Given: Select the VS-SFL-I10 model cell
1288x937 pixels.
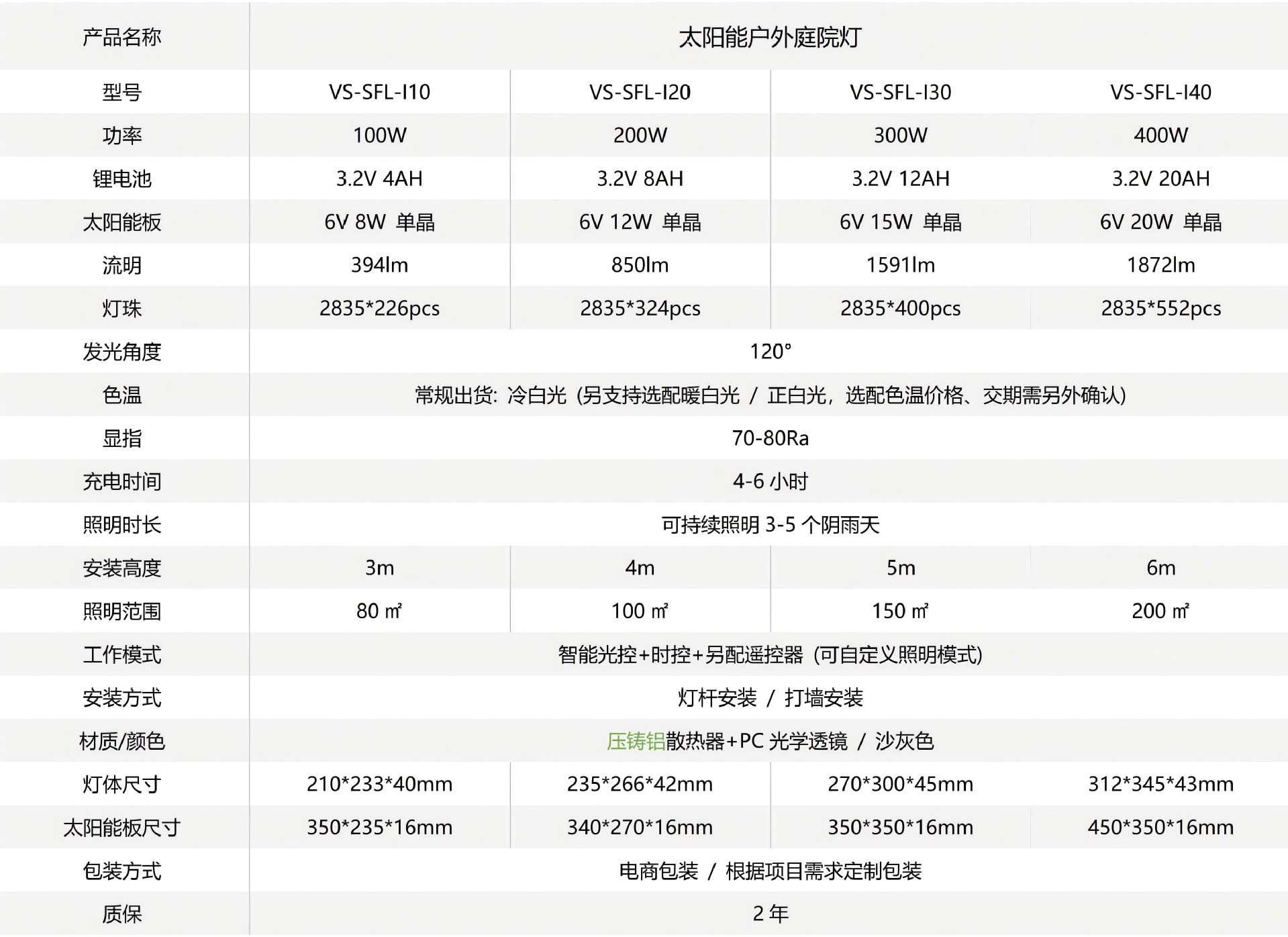Looking at the screenshot, I should (379, 92).
